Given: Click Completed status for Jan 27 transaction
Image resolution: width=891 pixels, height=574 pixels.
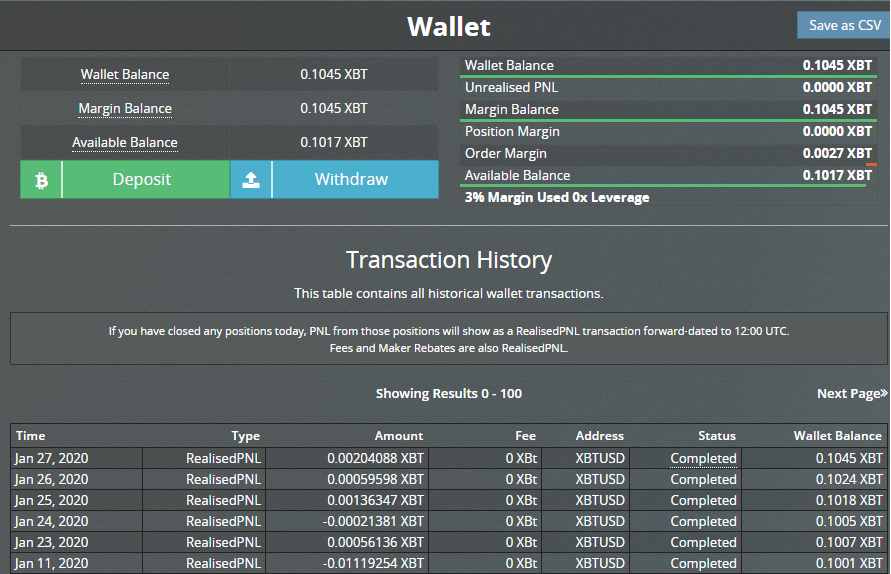Looking at the screenshot, I should click(703, 458).
